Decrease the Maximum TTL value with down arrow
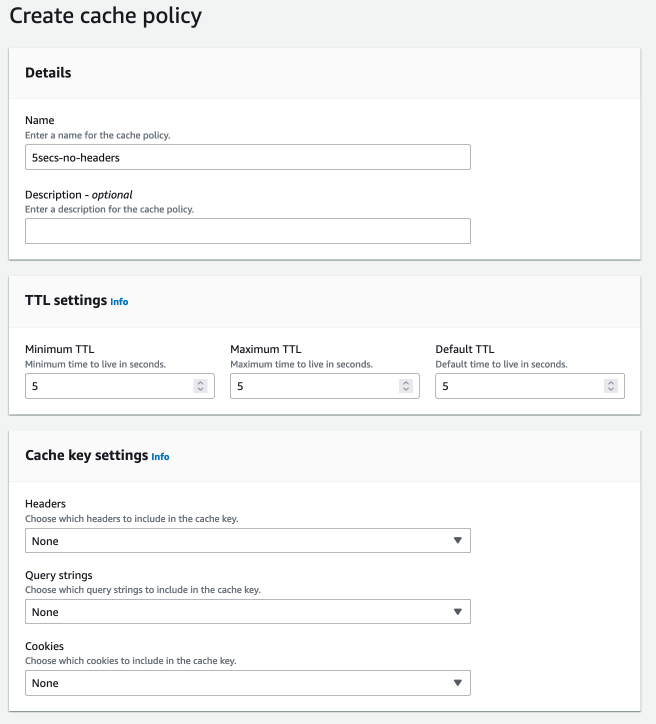Image resolution: width=656 pixels, height=724 pixels. click(x=405, y=390)
